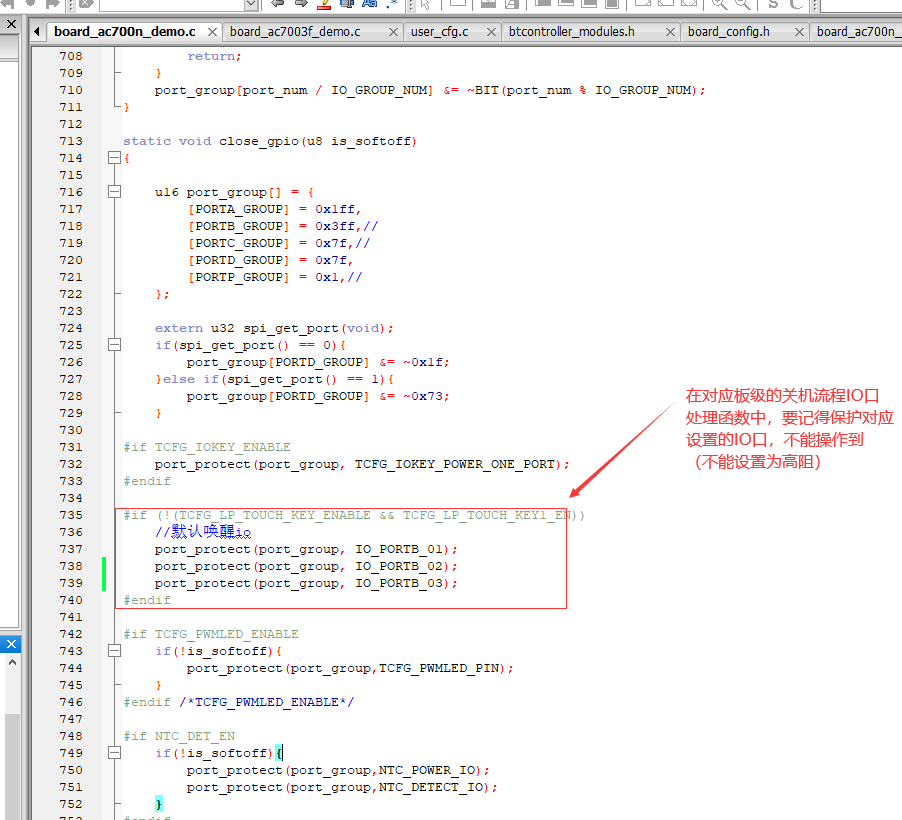The image size is (902, 820).
Task: Close the board_ac700n_demo.c tab
Action: click(x=212, y=32)
